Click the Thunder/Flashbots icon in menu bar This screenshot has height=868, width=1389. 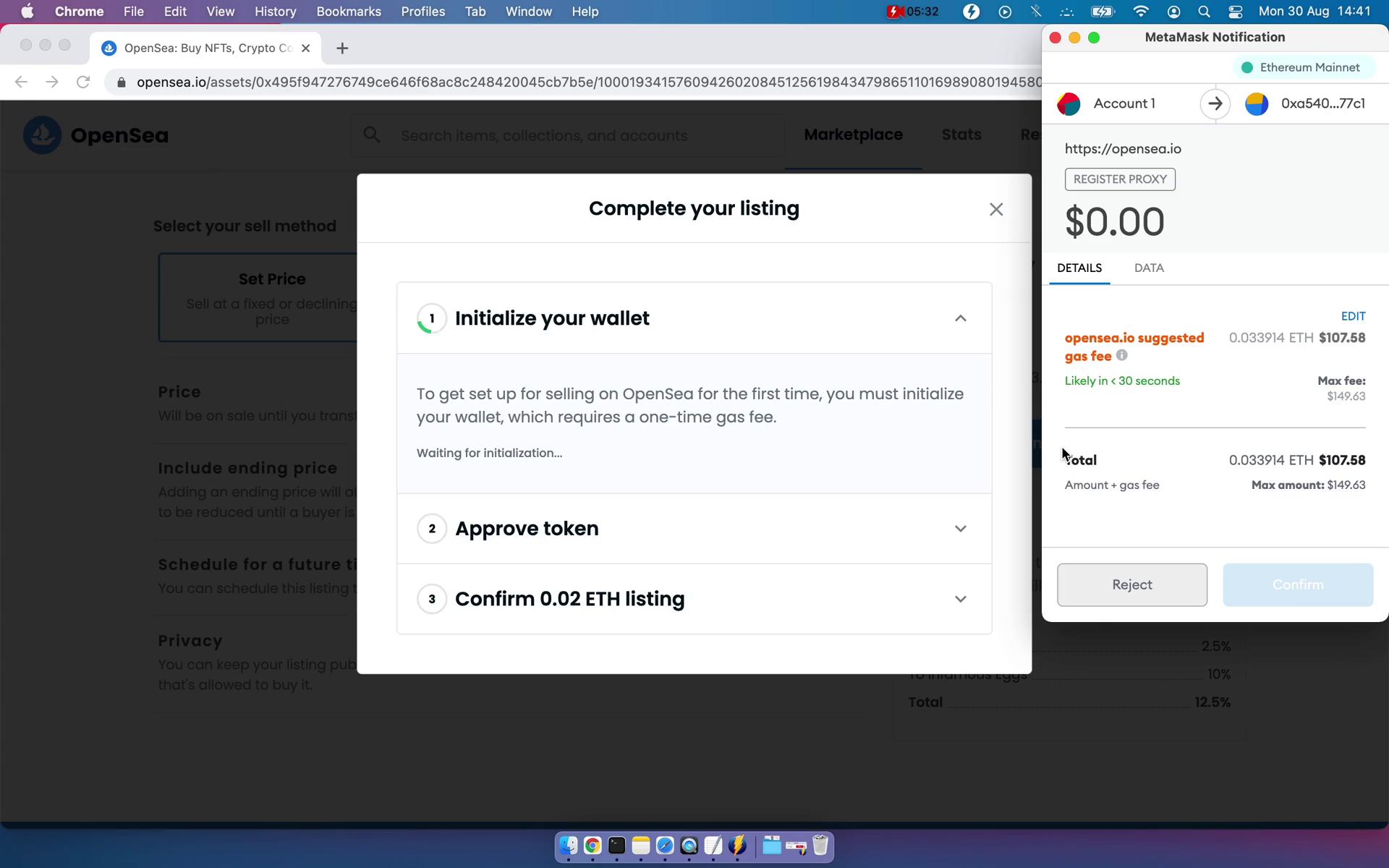[x=971, y=11]
